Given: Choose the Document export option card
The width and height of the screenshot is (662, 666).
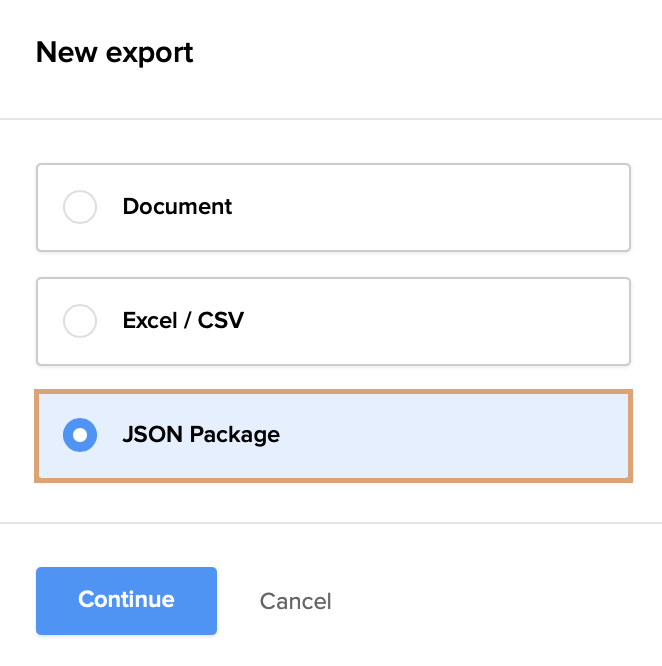Looking at the screenshot, I should [400, 207].
